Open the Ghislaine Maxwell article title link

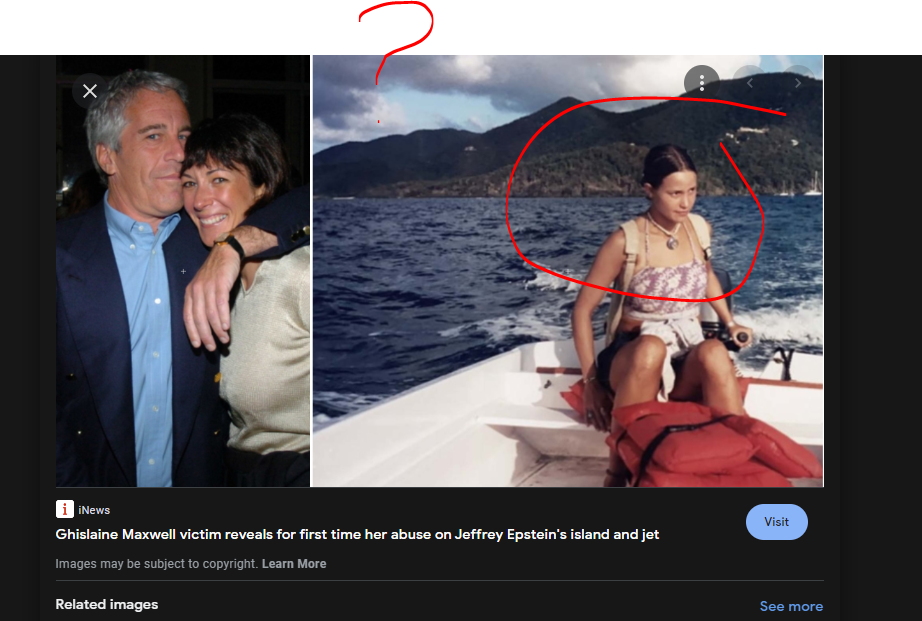(357, 534)
